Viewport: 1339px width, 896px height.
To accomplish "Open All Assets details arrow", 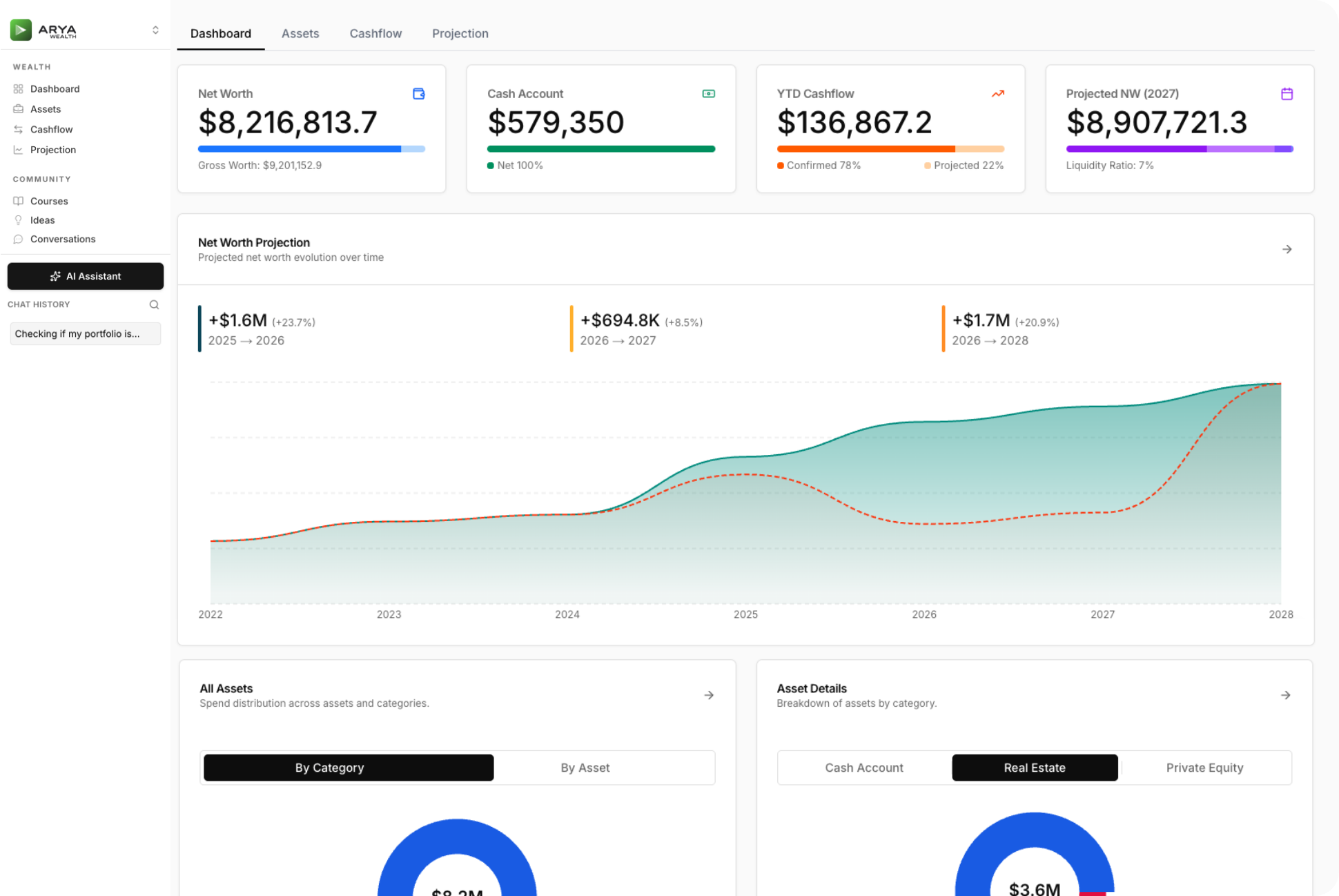I will pos(708,695).
